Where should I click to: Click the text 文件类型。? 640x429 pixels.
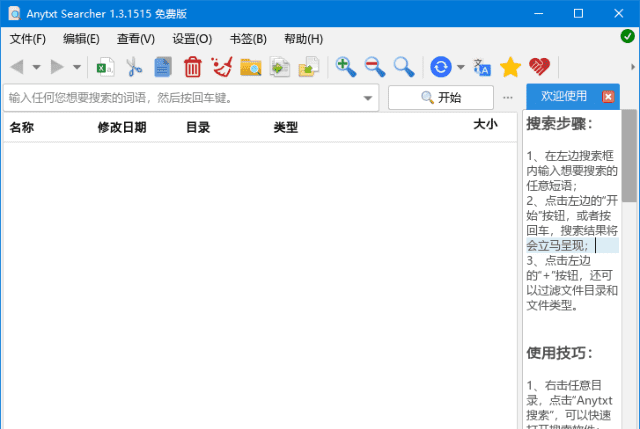tap(552, 305)
